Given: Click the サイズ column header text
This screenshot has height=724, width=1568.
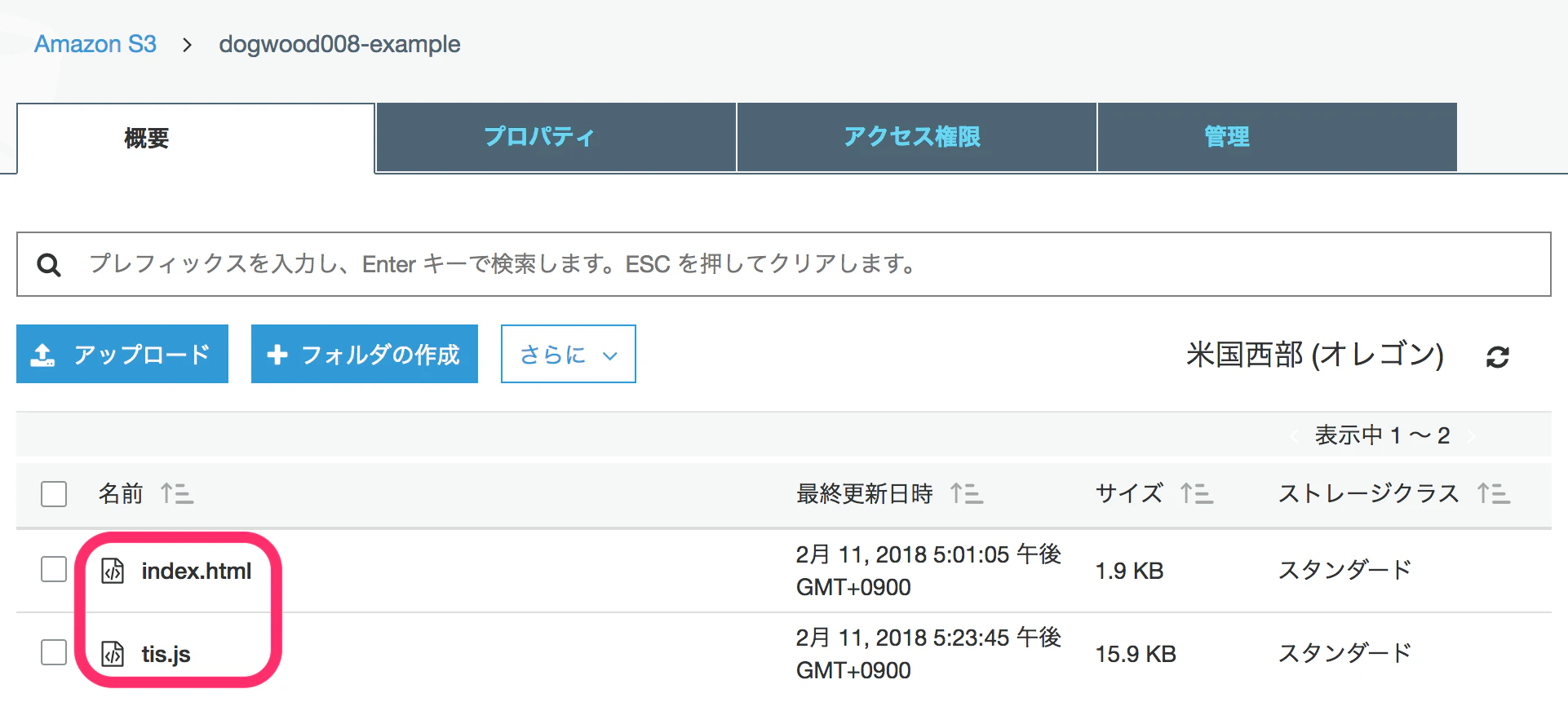Looking at the screenshot, I should pos(1129,493).
